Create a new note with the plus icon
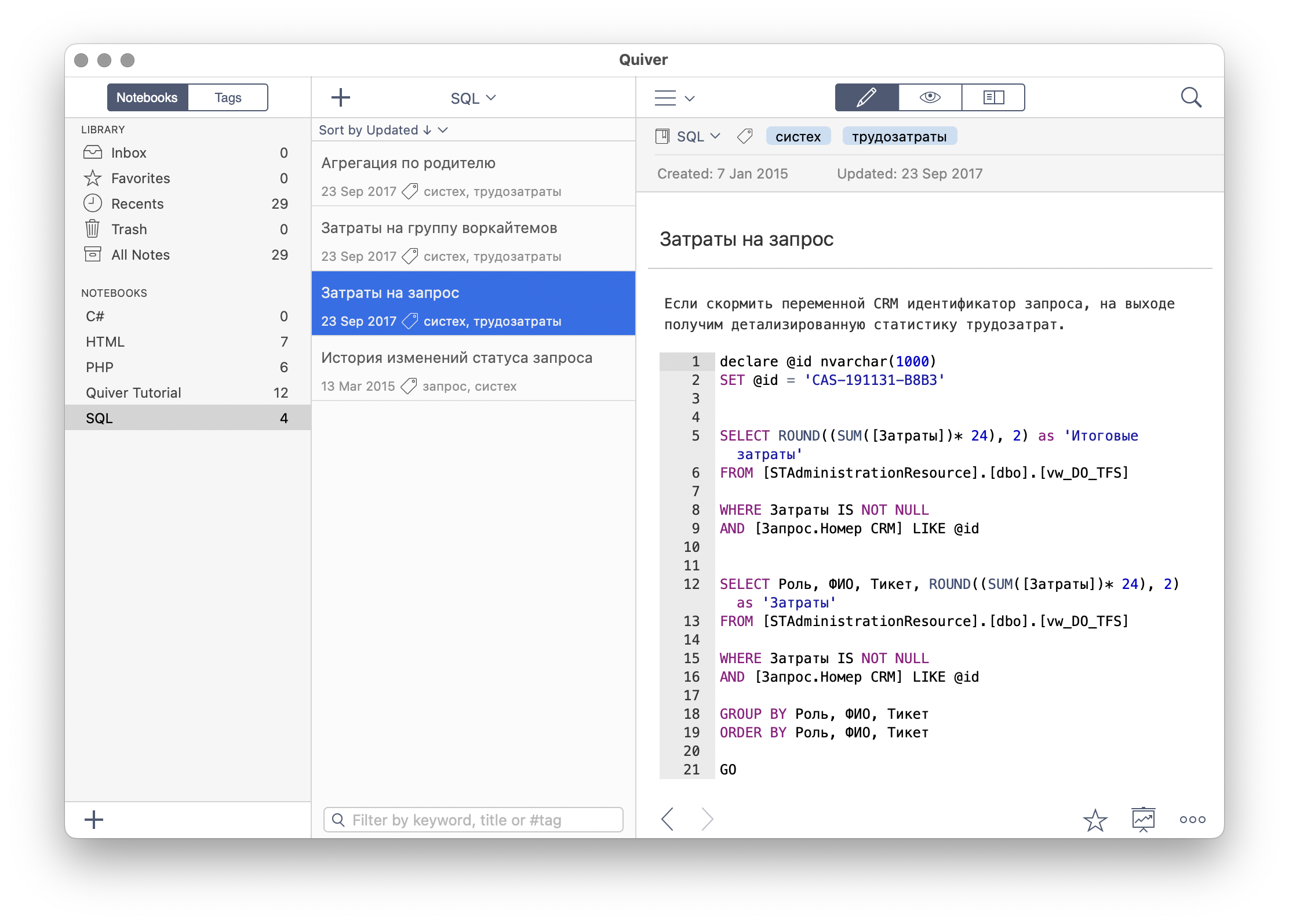The image size is (1289, 924). [341, 97]
